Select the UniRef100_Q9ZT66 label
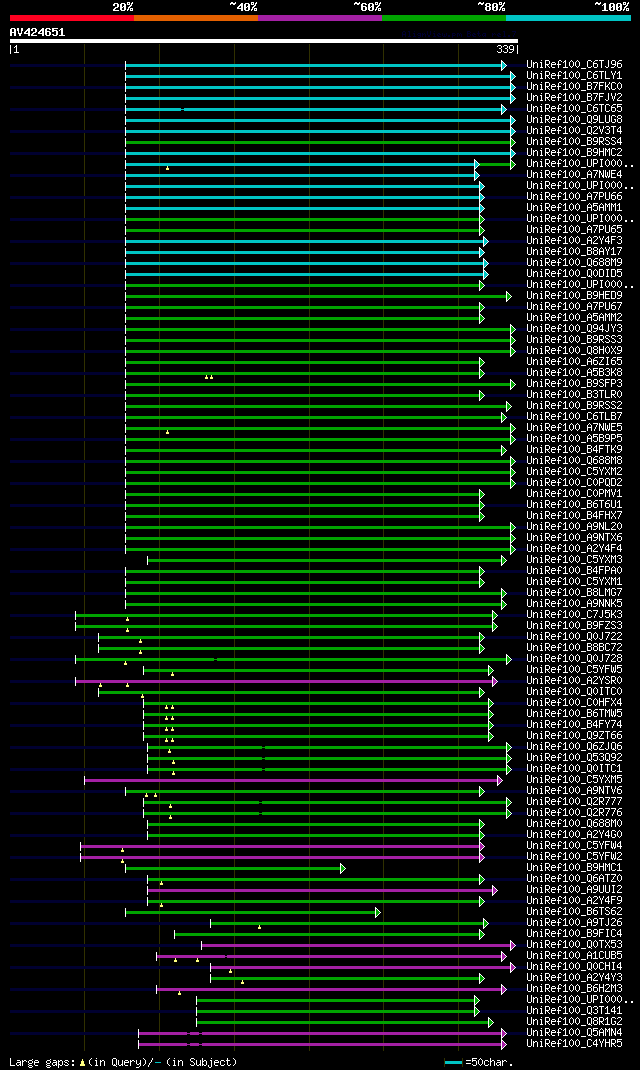 point(574,736)
